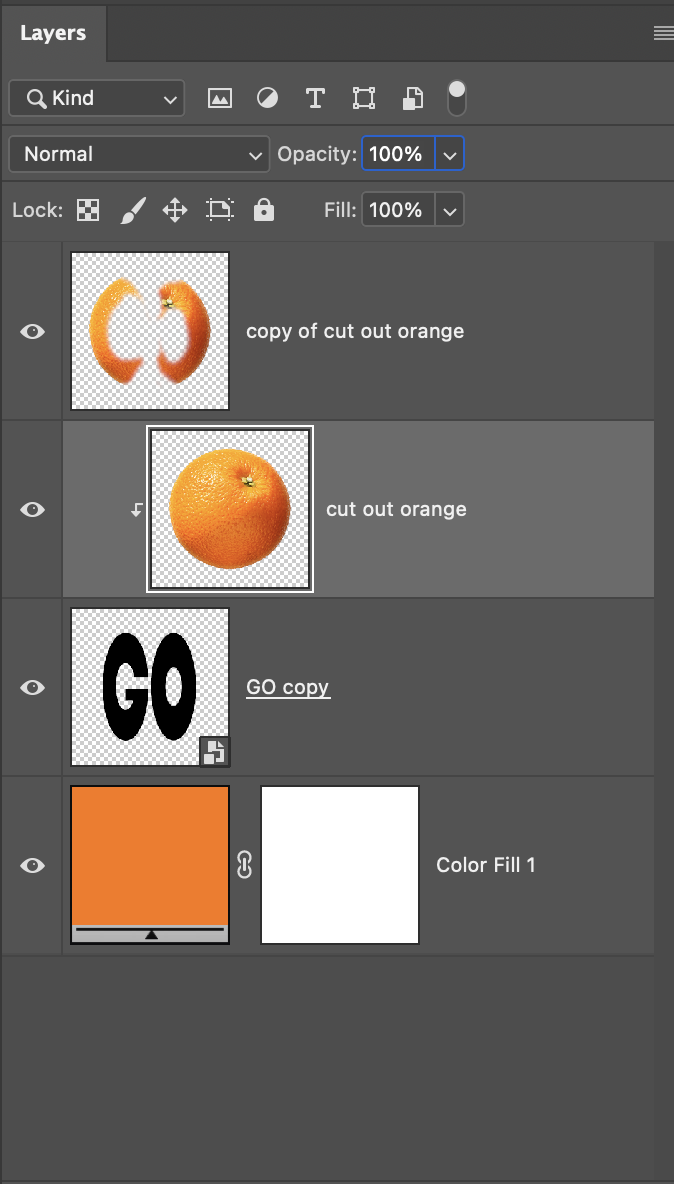Select the GO copy layer name

click(288, 687)
